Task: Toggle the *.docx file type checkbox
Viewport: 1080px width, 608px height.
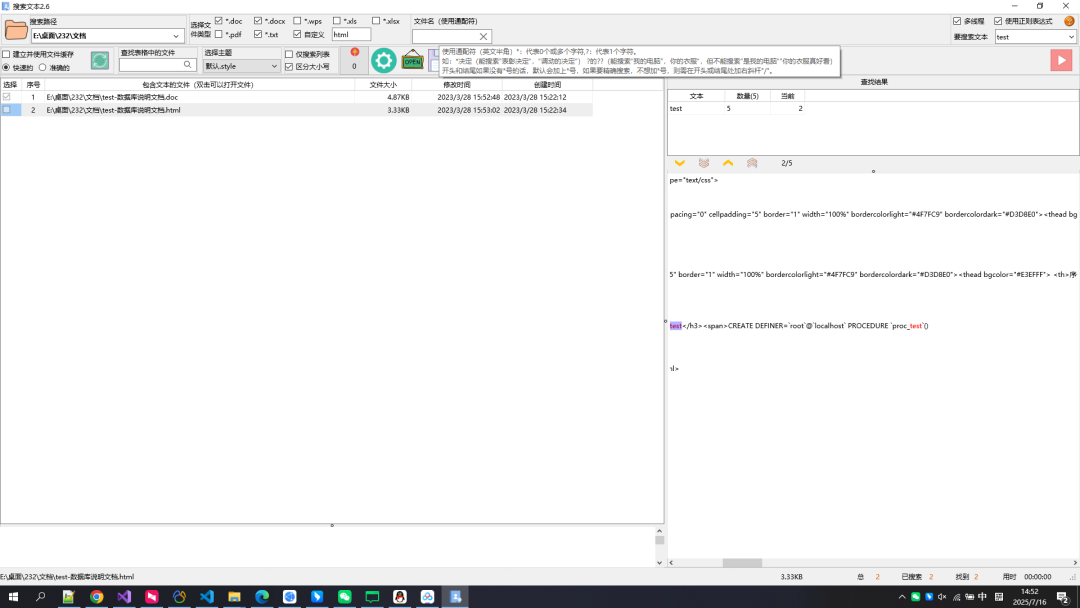Action: 258,21
